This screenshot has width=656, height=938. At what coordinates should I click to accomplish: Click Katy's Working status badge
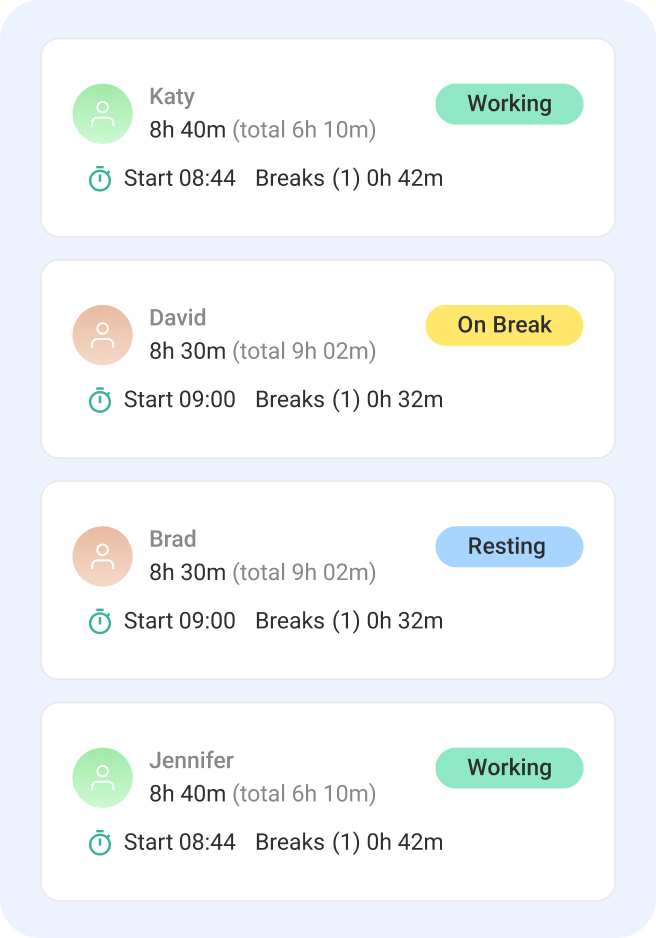509,104
